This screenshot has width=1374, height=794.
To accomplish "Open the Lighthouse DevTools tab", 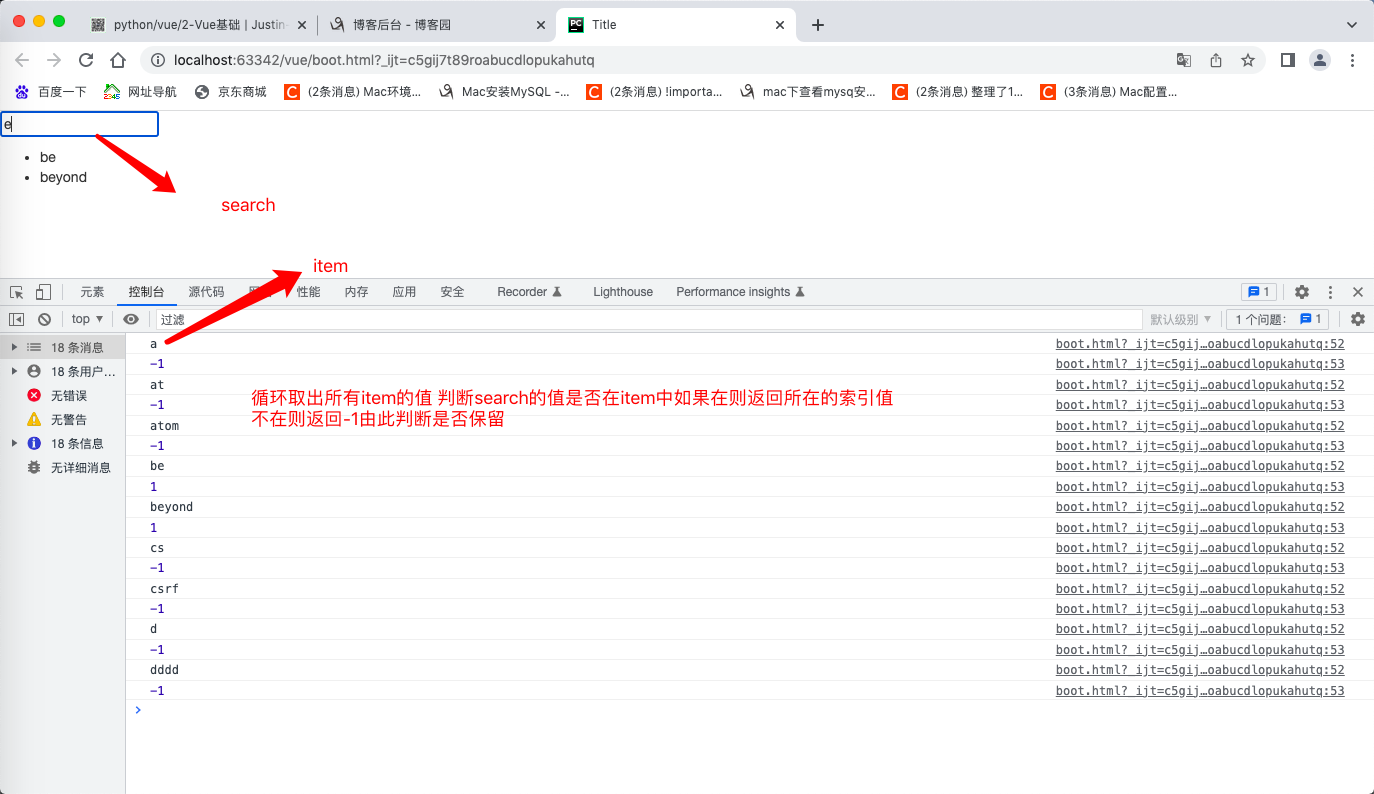I will coord(623,292).
